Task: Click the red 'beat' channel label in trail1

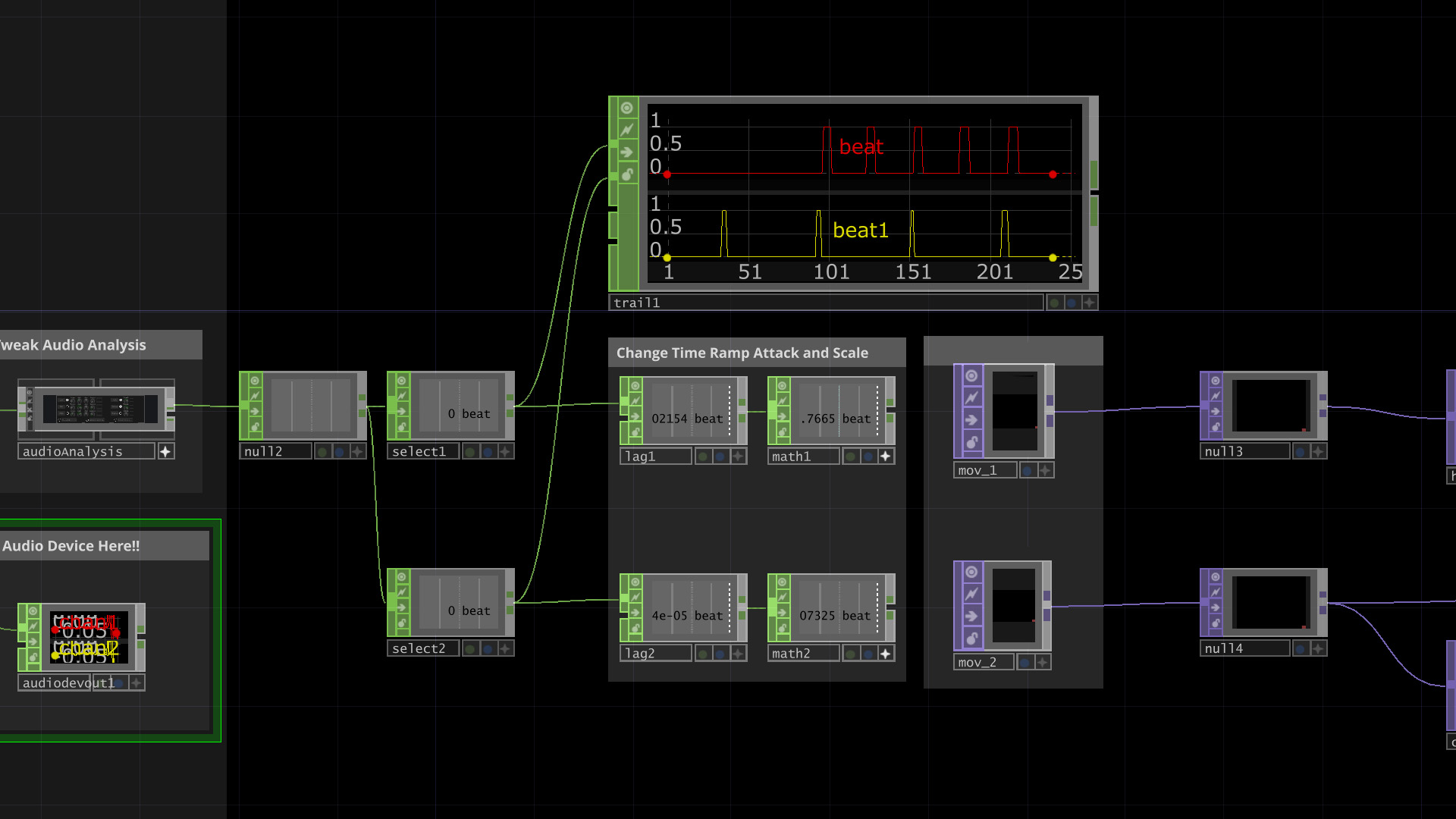Action: click(861, 147)
